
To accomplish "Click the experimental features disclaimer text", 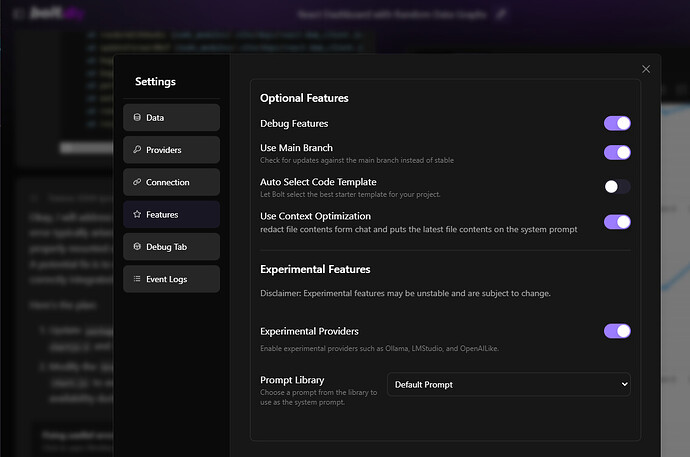I will point(405,293).
